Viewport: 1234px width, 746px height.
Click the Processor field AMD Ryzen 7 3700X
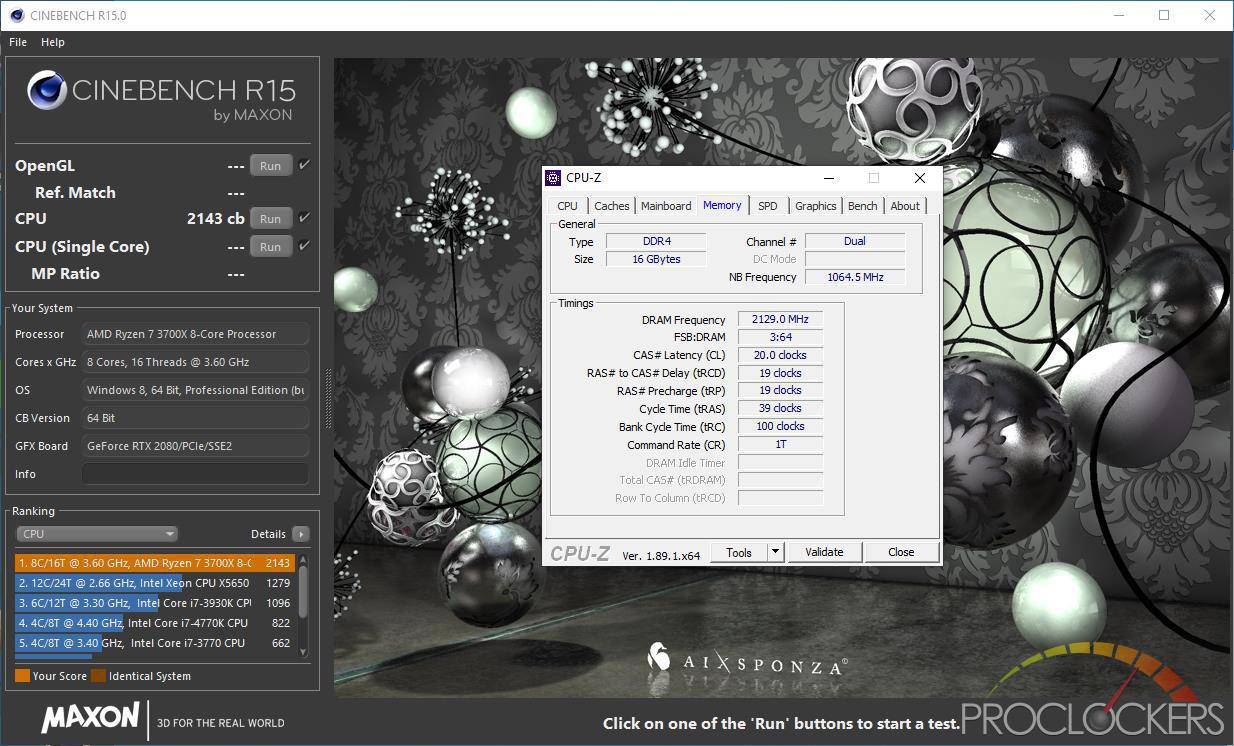pos(195,334)
